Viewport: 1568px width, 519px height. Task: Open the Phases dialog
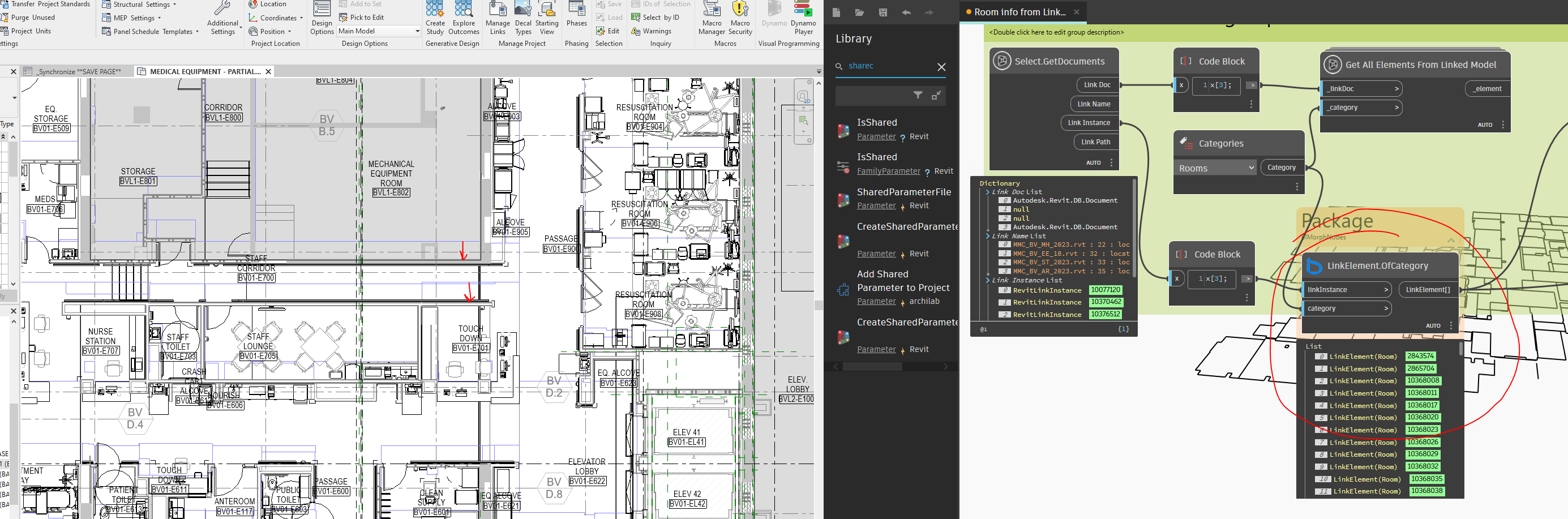click(576, 15)
